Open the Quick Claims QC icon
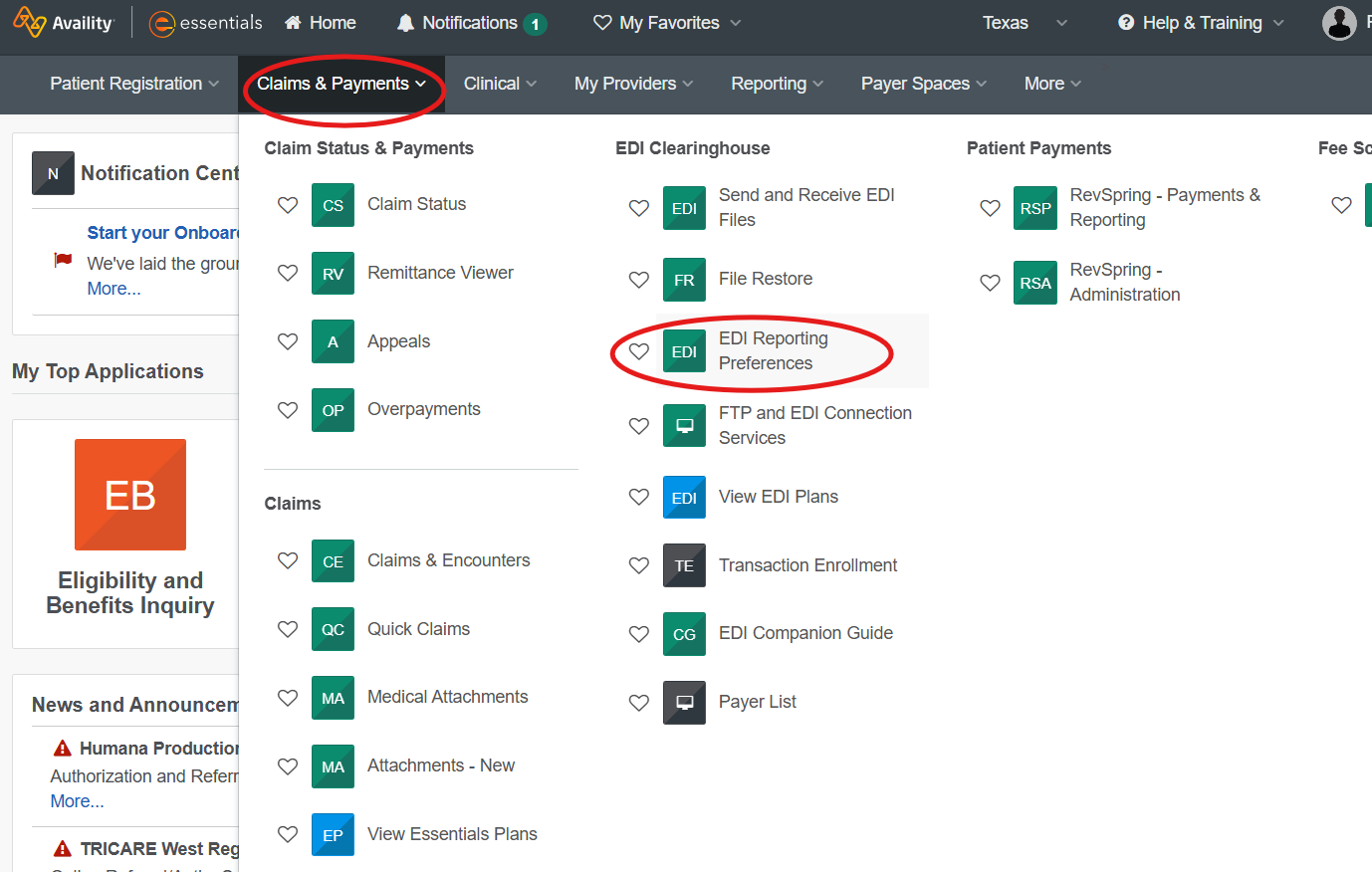Screen dimensions: 1372x872 click(333, 629)
